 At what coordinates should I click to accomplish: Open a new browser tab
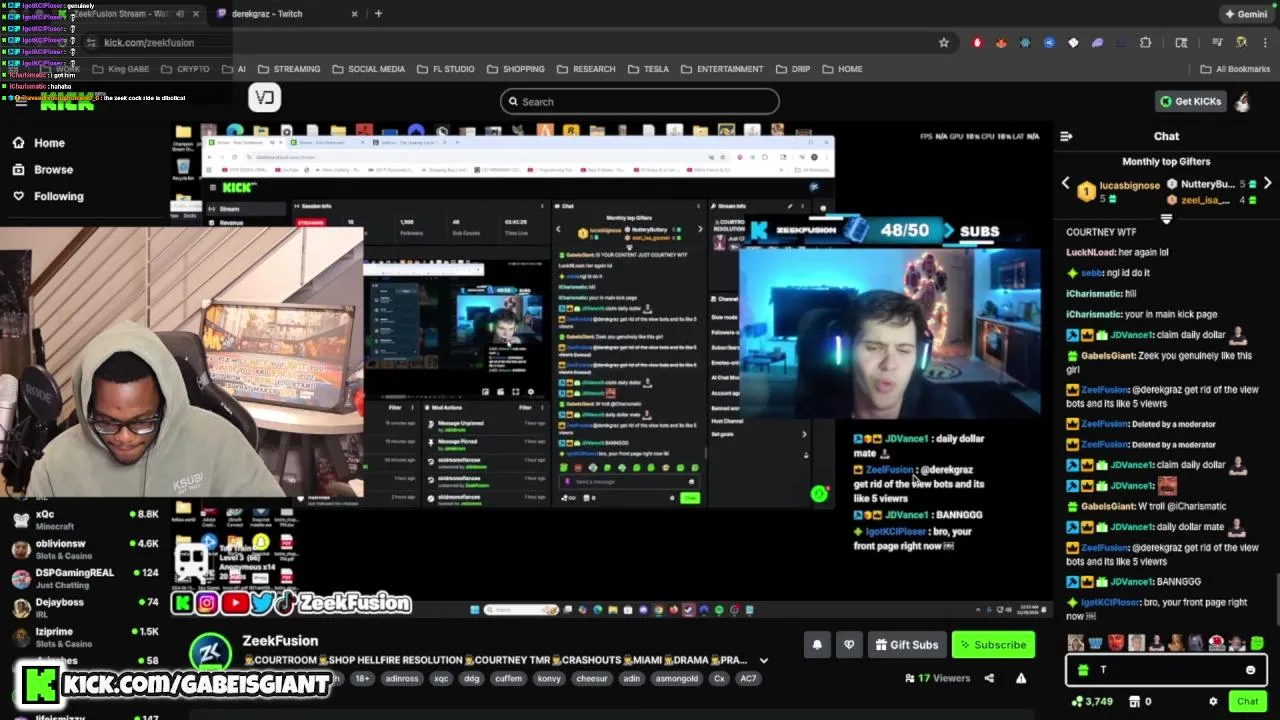pos(378,14)
